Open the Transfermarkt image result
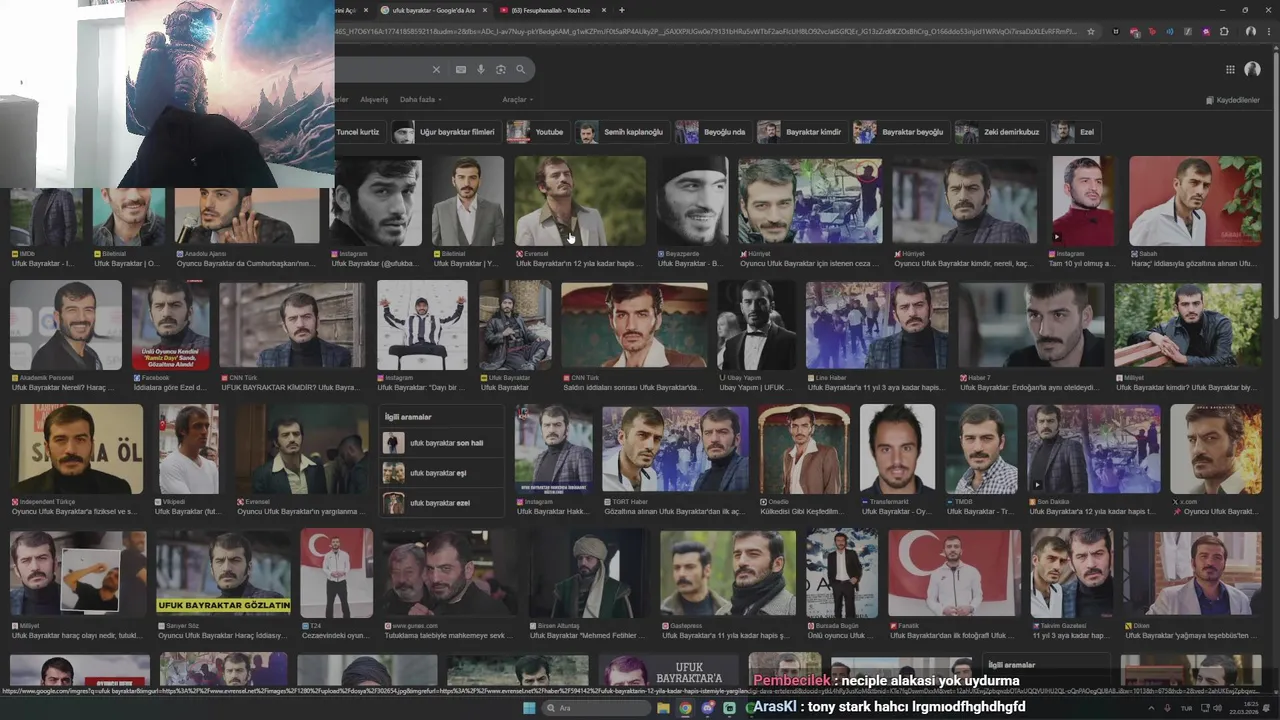The width and height of the screenshot is (1280, 720). pos(897,449)
